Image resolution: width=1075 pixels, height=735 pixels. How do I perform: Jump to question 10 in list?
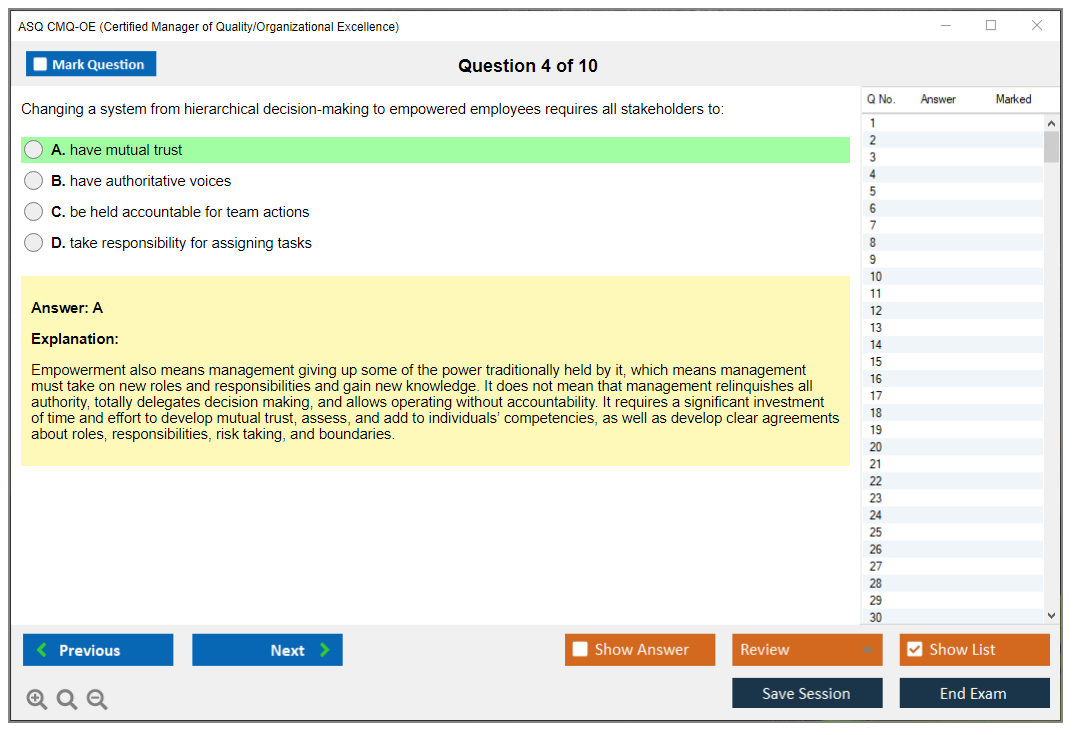tap(876, 277)
